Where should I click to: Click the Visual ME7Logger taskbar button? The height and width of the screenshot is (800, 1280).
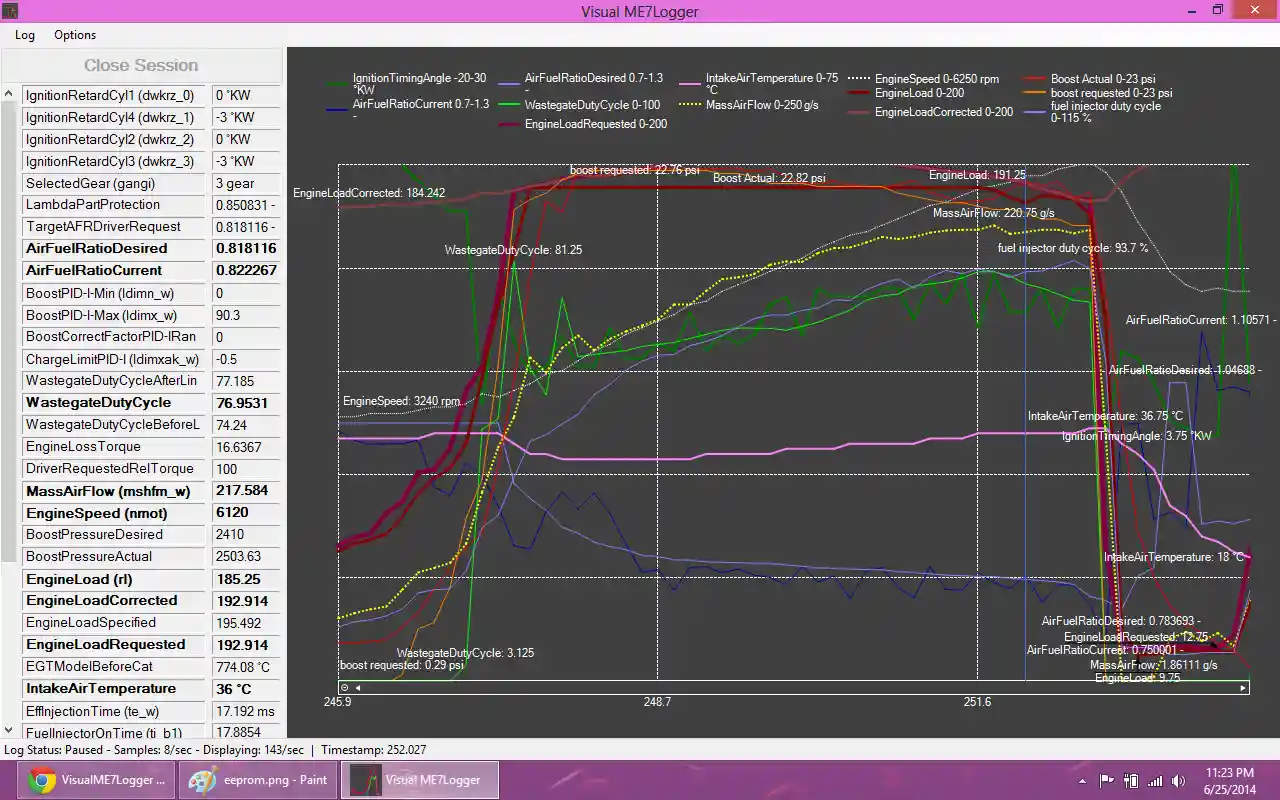(x=420, y=780)
